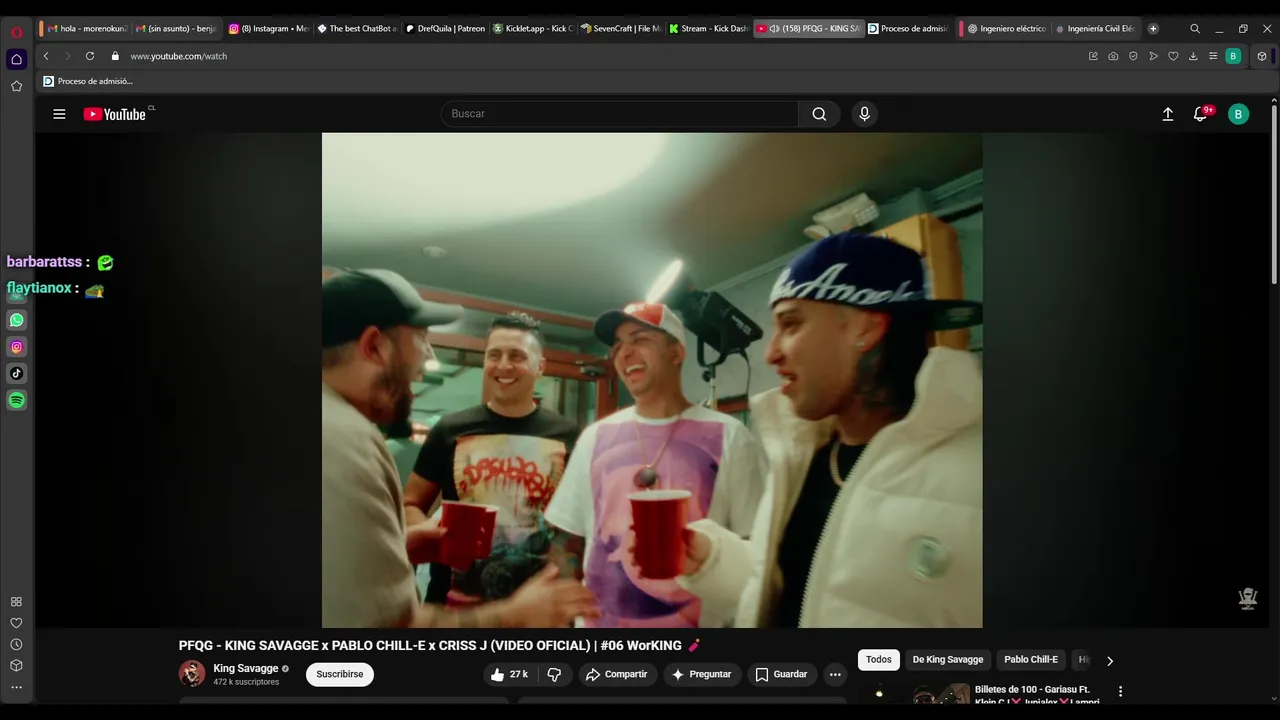Viewport: 1280px width, 720px height.
Task: Open the YouTube guide hamburger menu
Action: point(59,114)
